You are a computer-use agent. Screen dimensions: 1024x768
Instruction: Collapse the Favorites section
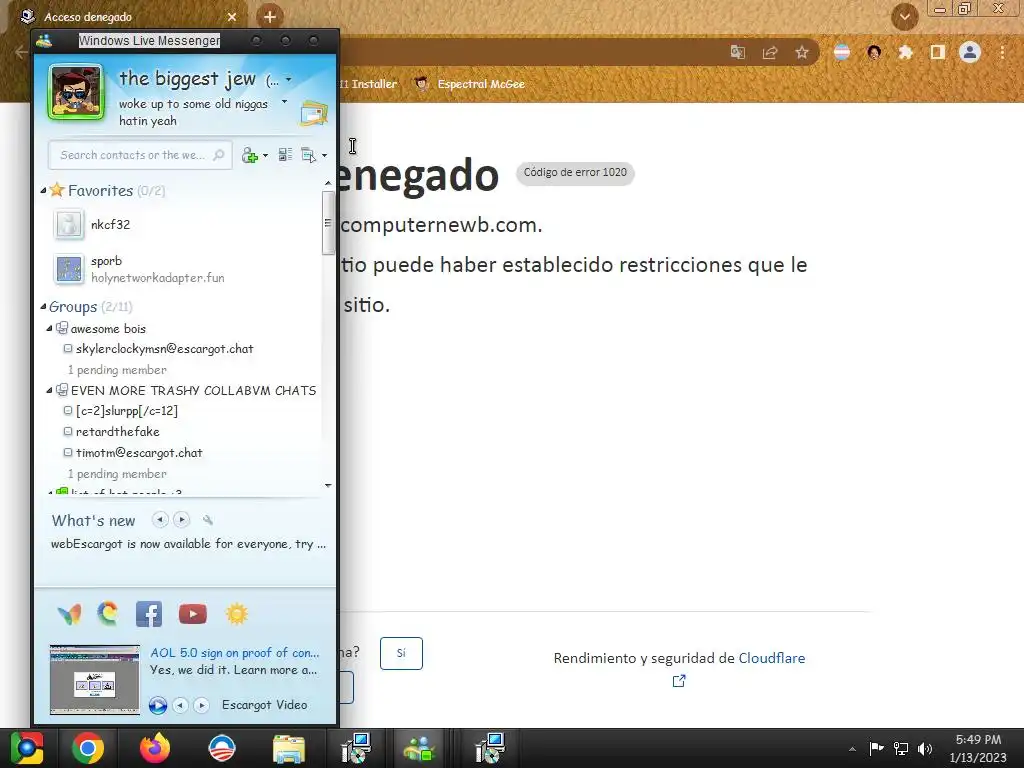pos(43,191)
